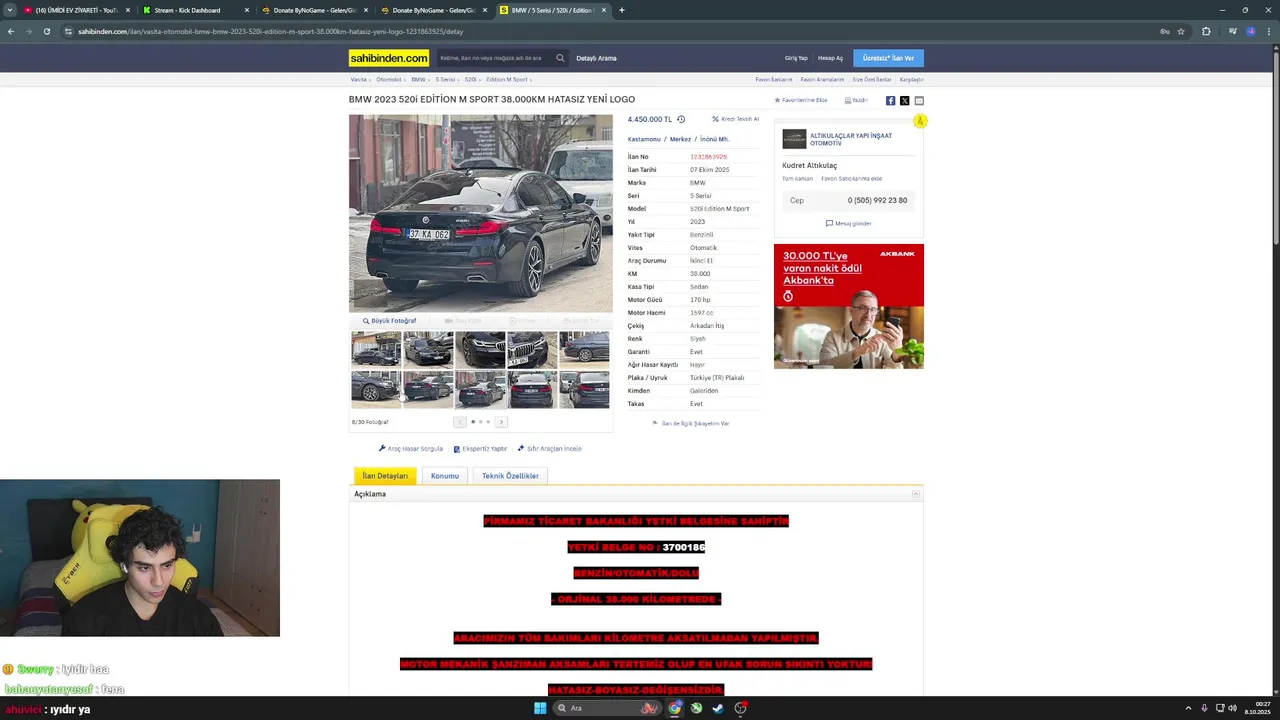The width and height of the screenshot is (1280, 720).
Task: Click Kredi Teklifi Al link
Action: tap(735, 119)
